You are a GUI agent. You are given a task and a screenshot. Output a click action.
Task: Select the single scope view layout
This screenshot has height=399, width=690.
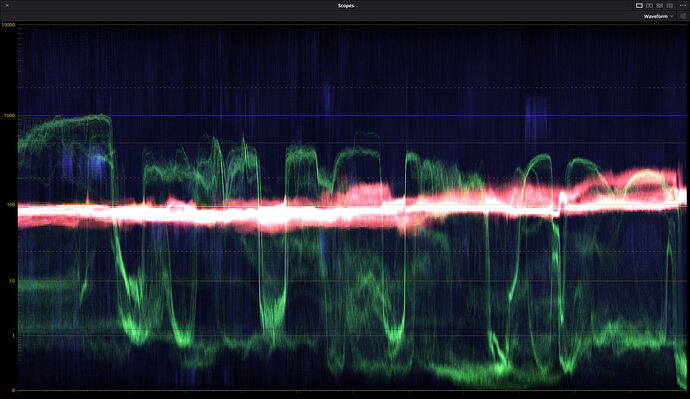pyautogui.click(x=639, y=5)
